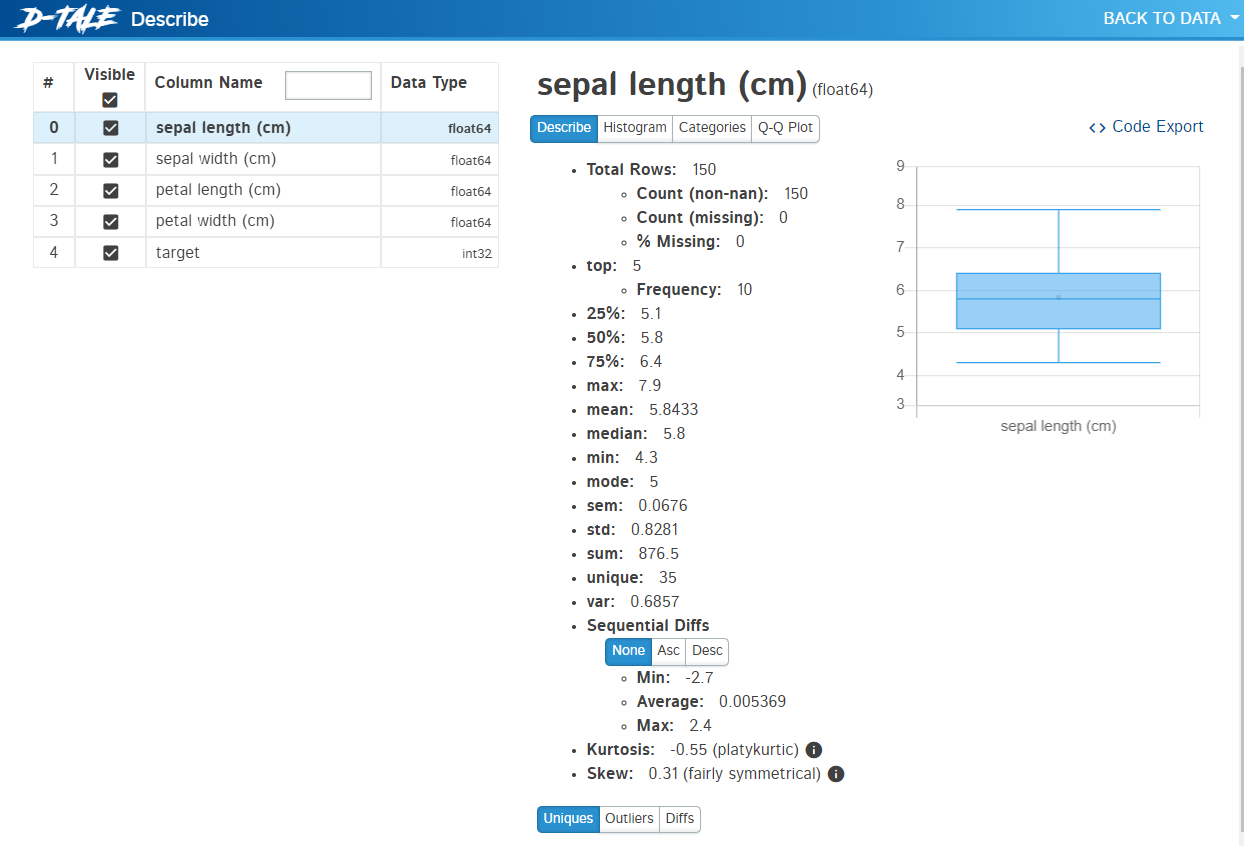
Task: Open the Outliers section
Action: coord(629,819)
